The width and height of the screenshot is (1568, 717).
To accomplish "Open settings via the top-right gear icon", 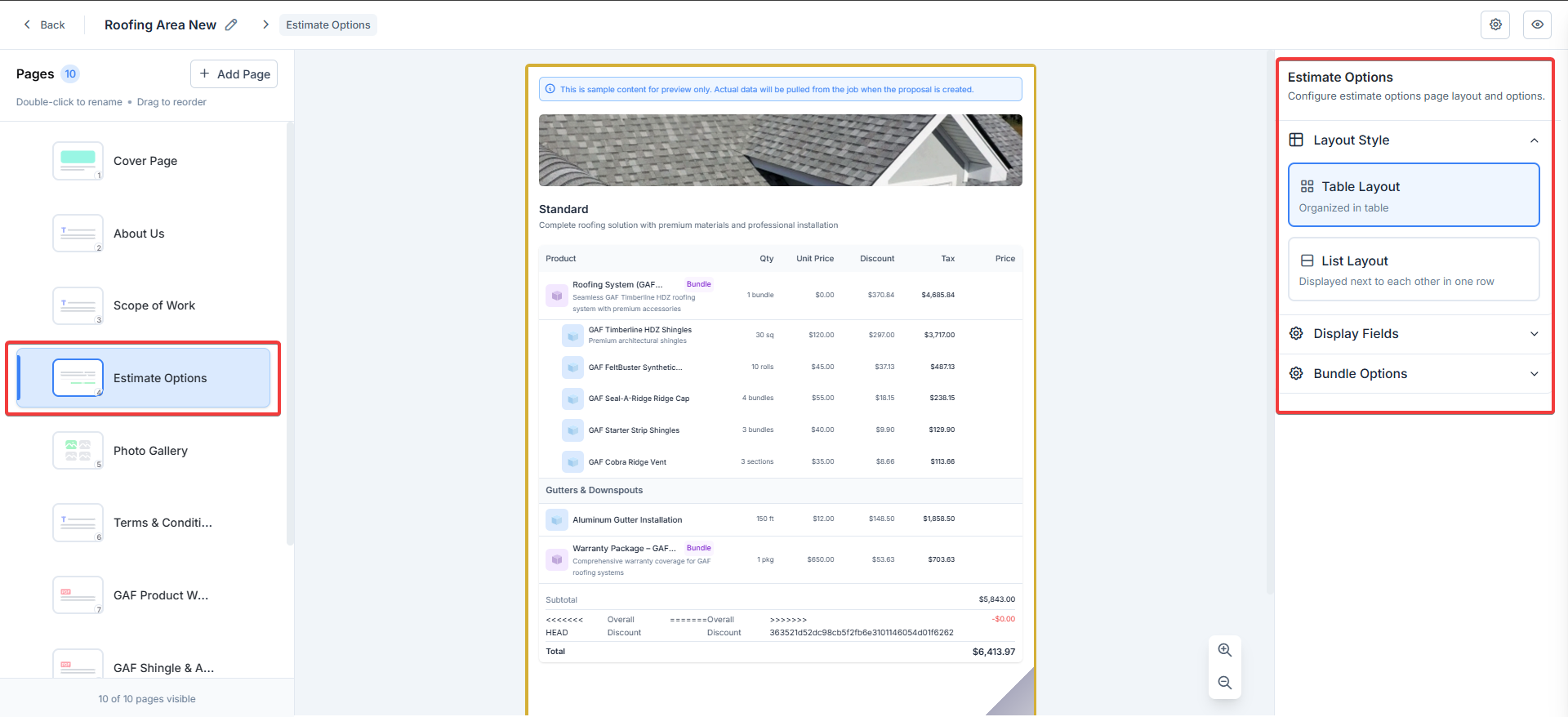I will point(1495,24).
